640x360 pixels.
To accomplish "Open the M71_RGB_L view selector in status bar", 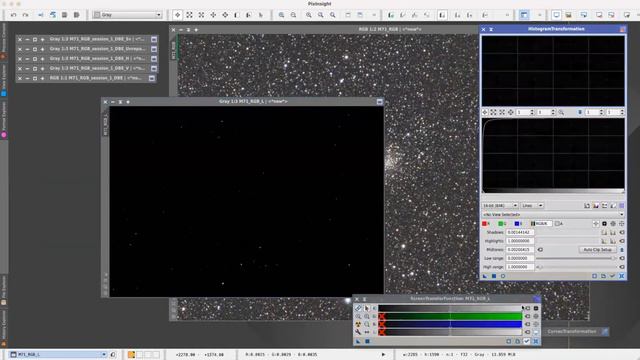I will (x=58, y=354).
